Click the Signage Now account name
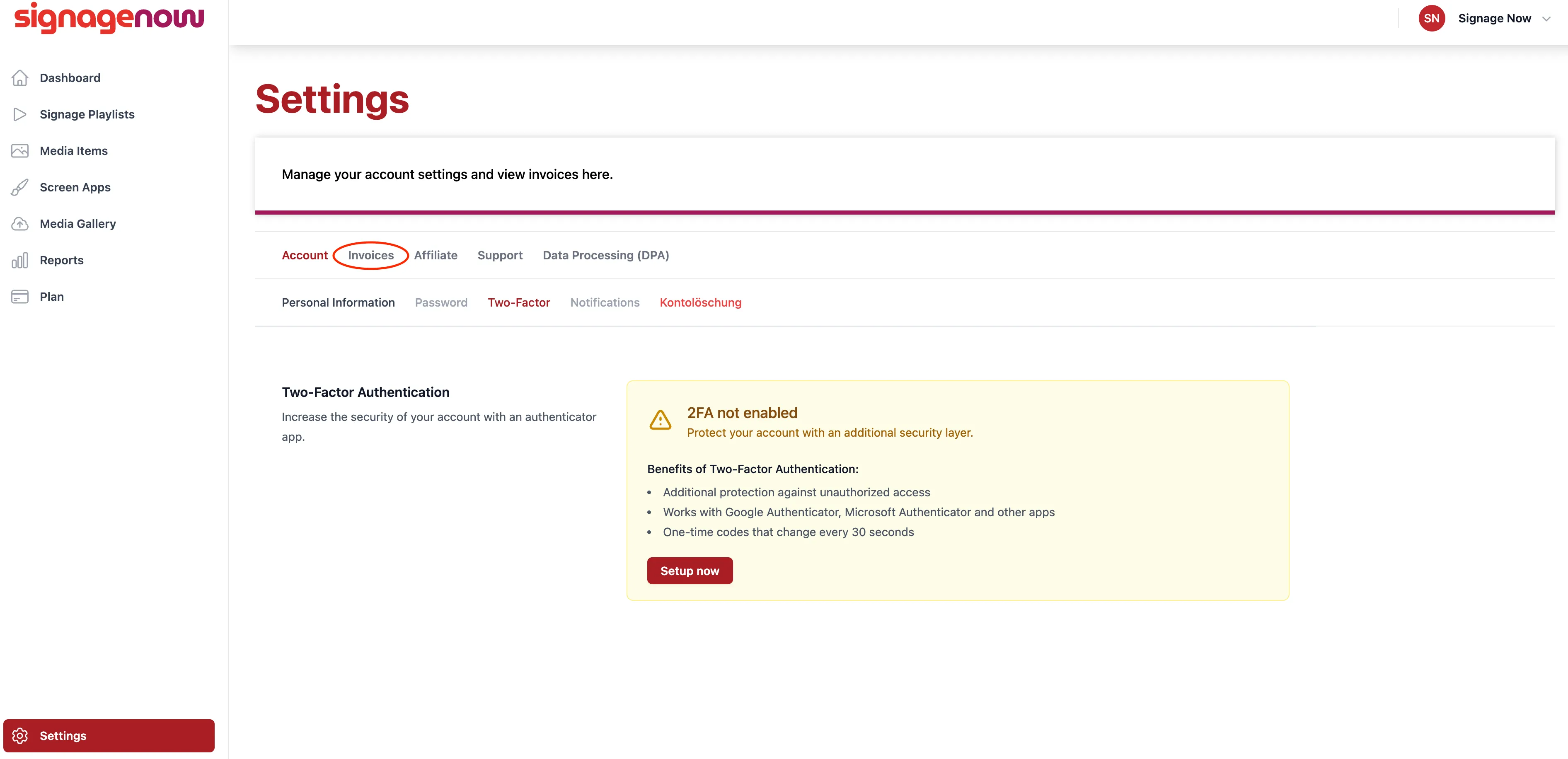The width and height of the screenshot is (1568, 759). [1494, 18]
